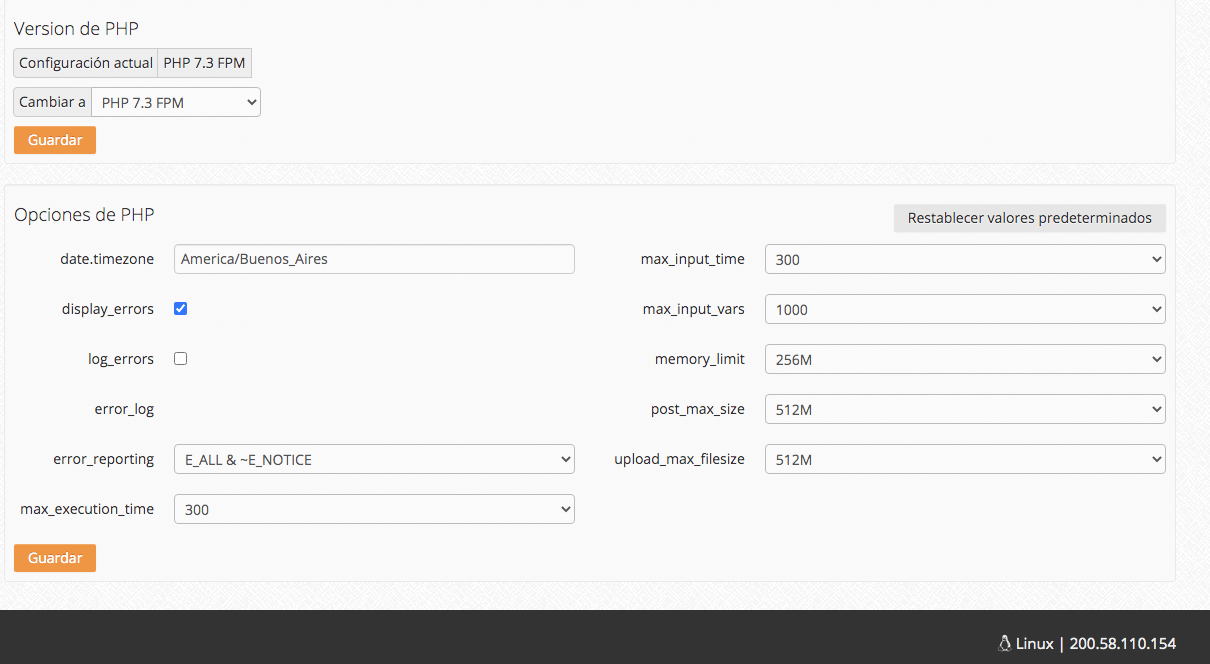Open the post_max_size dropdown
The height and width of the screenshot is (664, 1210).
(965, 409)
